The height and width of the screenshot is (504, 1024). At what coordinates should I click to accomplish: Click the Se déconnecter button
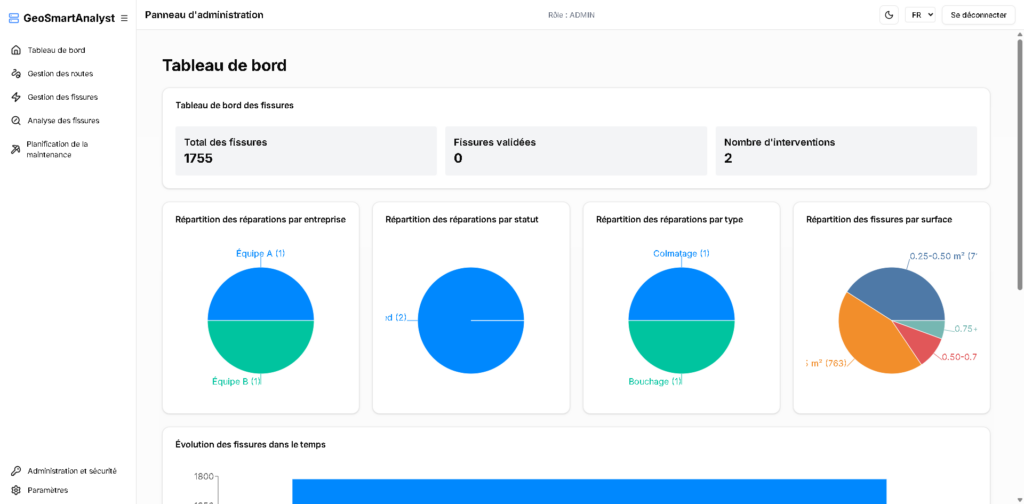click(x=978, y=15)
